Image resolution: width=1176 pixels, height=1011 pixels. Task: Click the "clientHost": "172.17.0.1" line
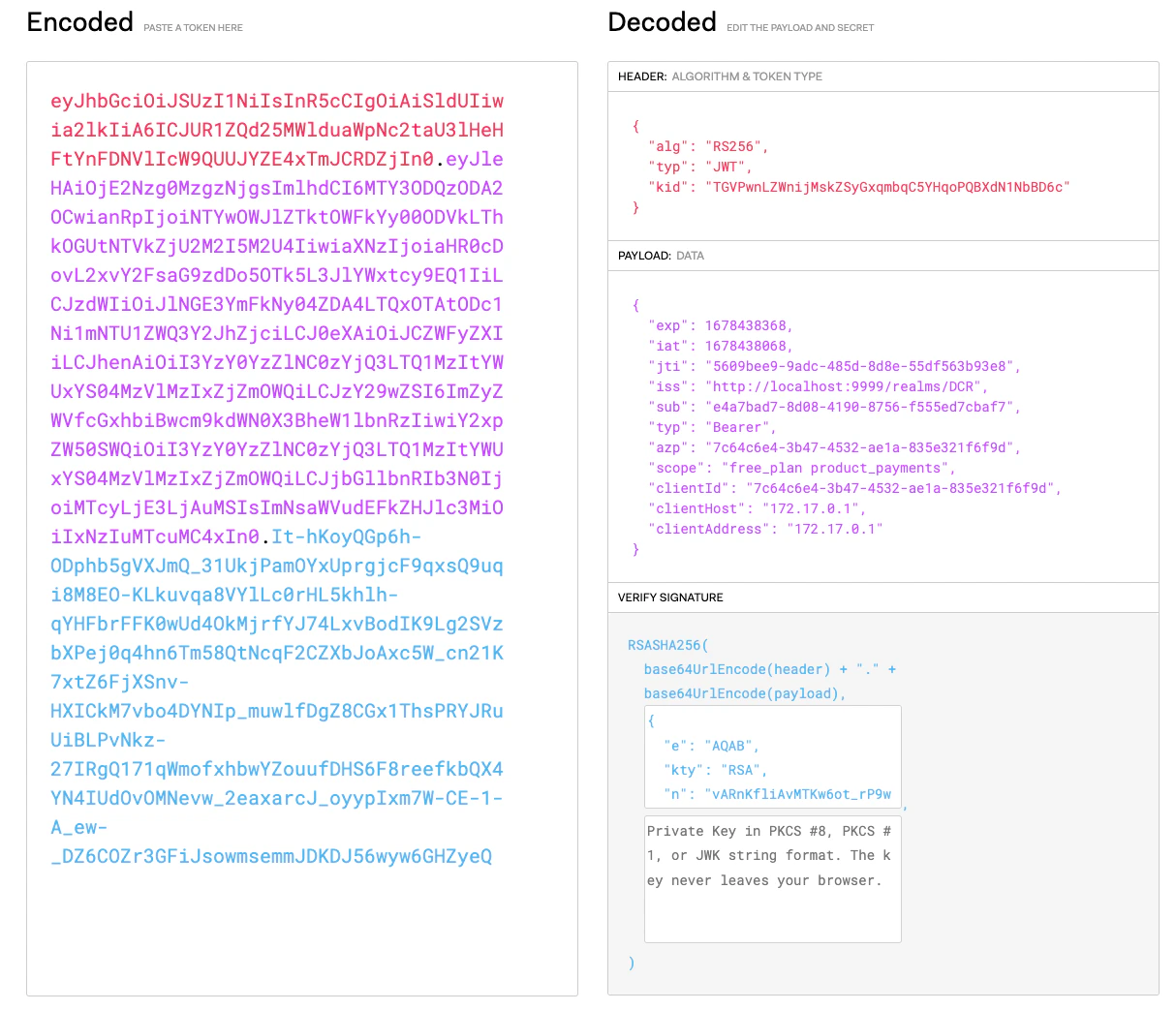758,508
